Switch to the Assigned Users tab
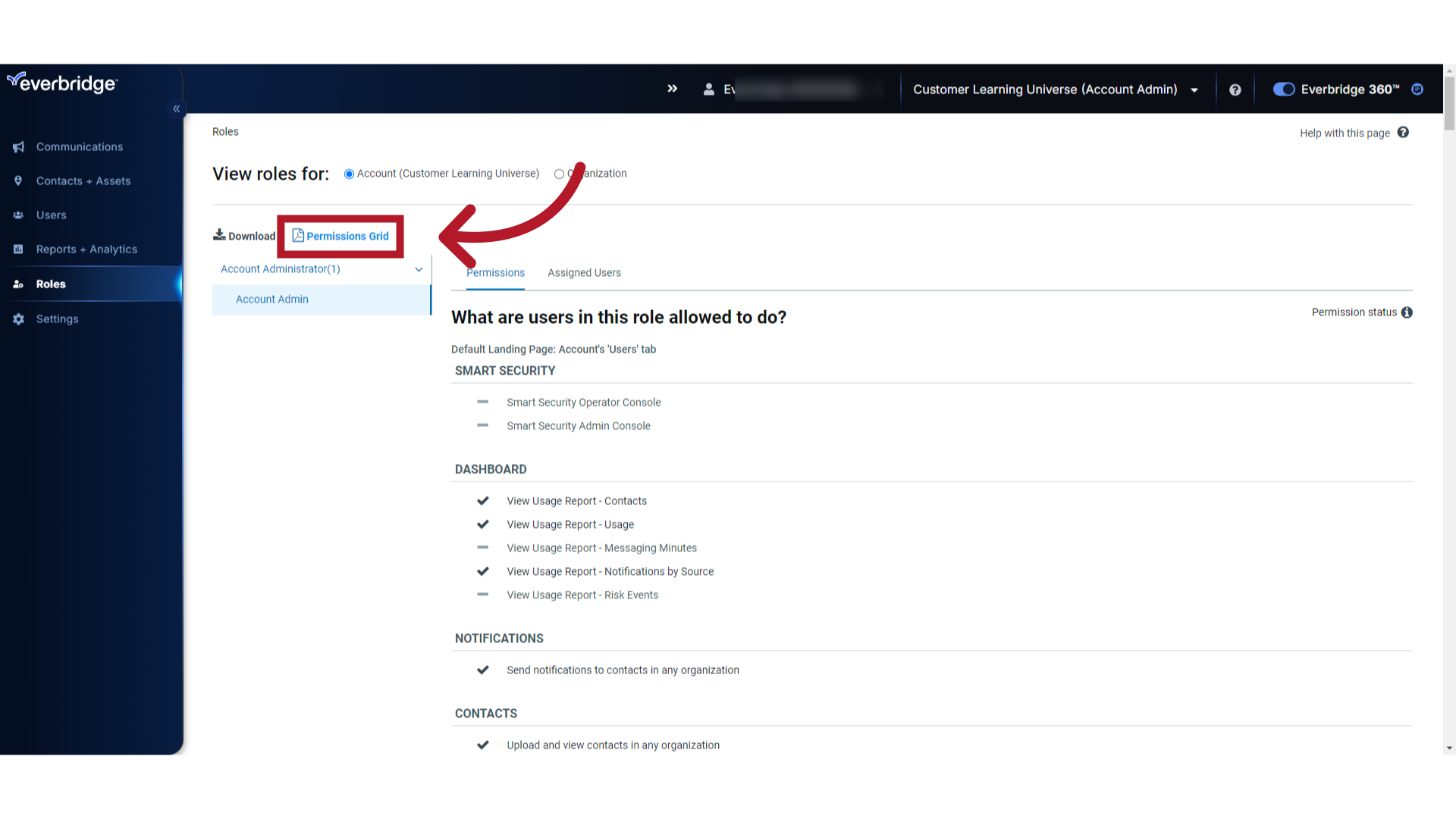The image size is (1456, 819). (x=584, y=272)
